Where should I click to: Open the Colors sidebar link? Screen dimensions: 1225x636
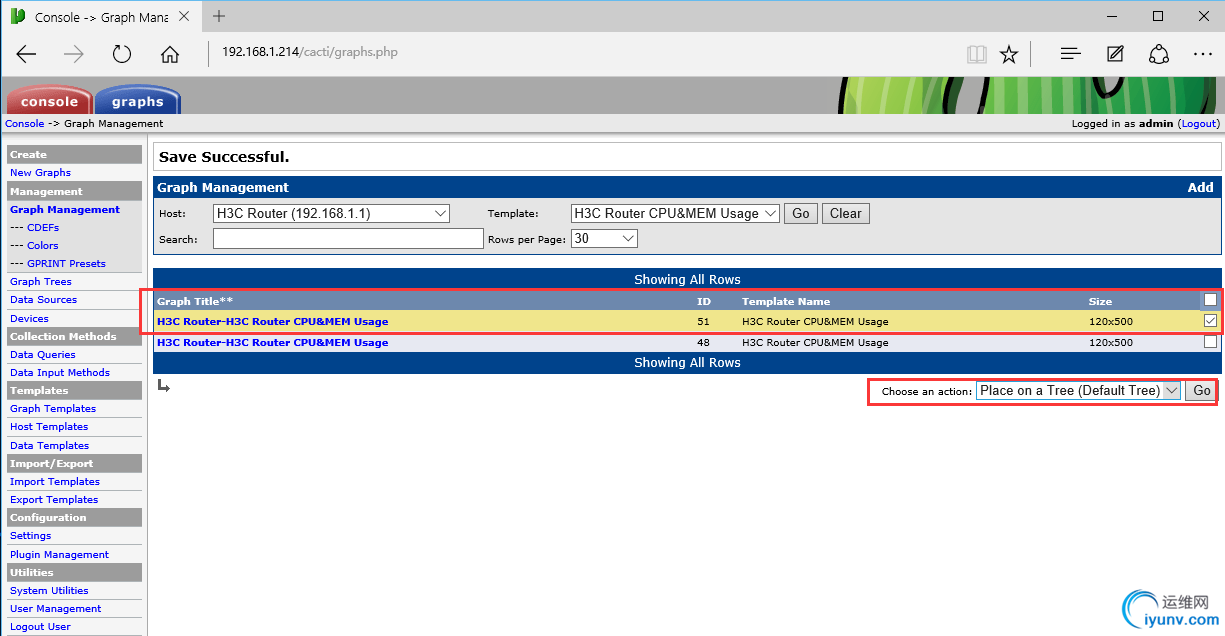click(x=43, y=246)
